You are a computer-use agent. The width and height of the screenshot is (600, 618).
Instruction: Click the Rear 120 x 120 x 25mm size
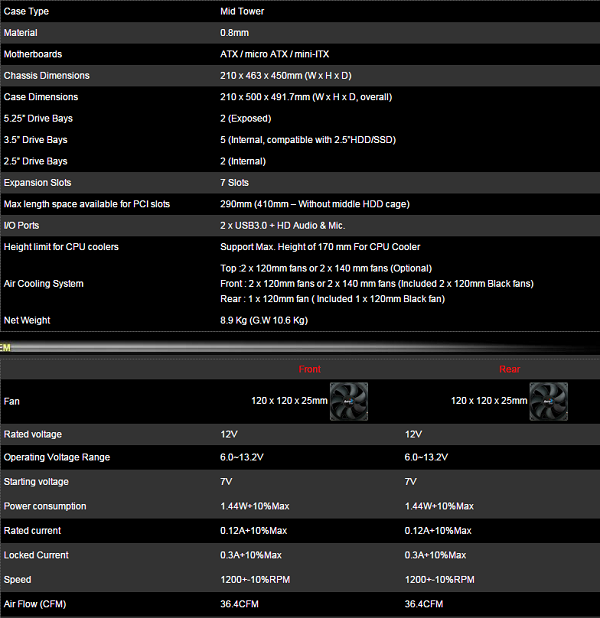point(489,401)
